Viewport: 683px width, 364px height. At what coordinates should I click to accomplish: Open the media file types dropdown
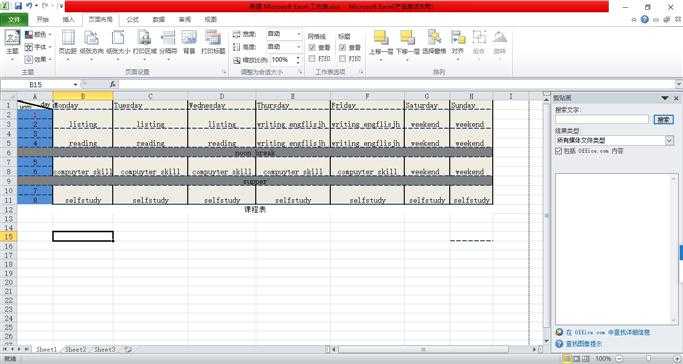click(669, 140)
